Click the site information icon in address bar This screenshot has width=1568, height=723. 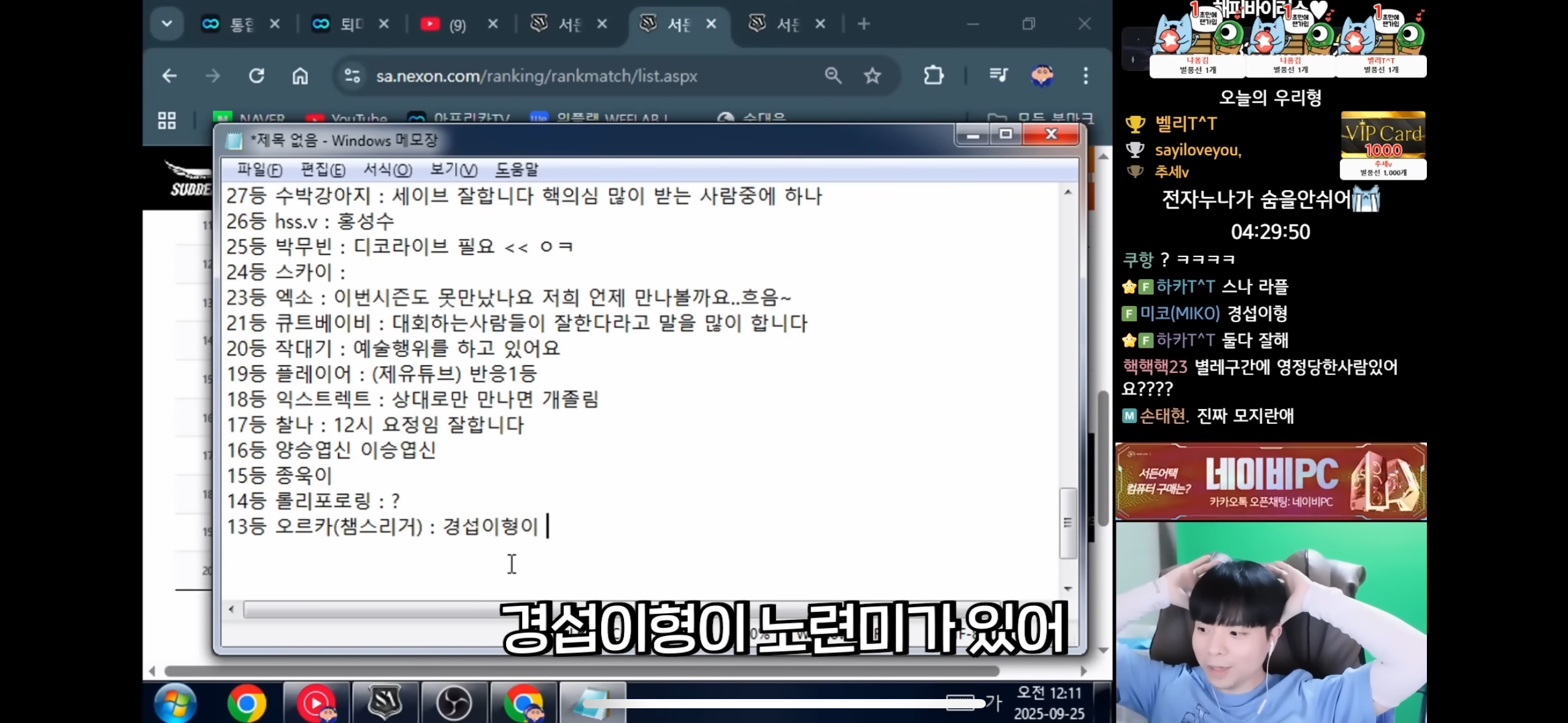point(352,76)
